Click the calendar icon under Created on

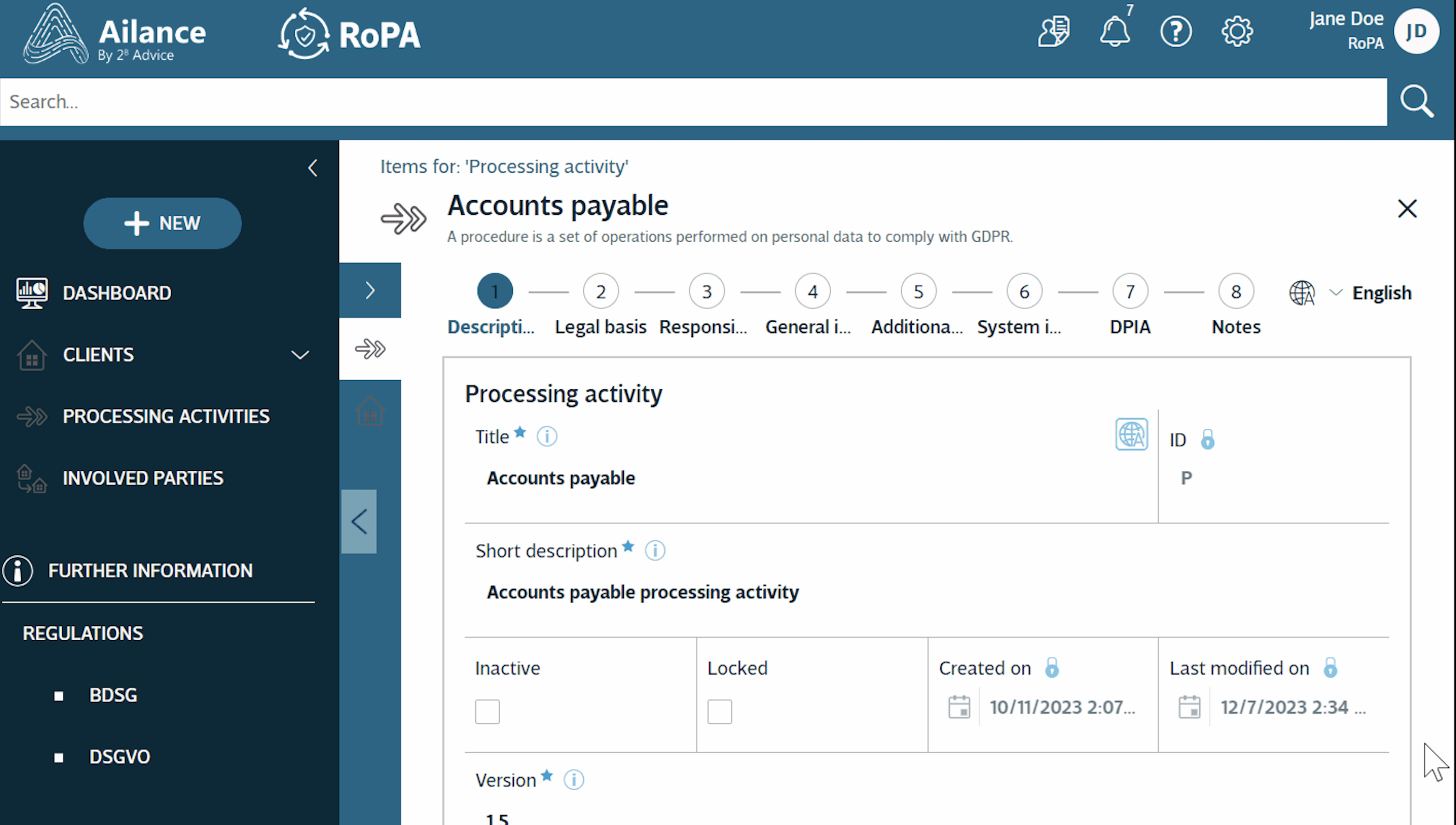pyautogui.click(x=959, y=707)
